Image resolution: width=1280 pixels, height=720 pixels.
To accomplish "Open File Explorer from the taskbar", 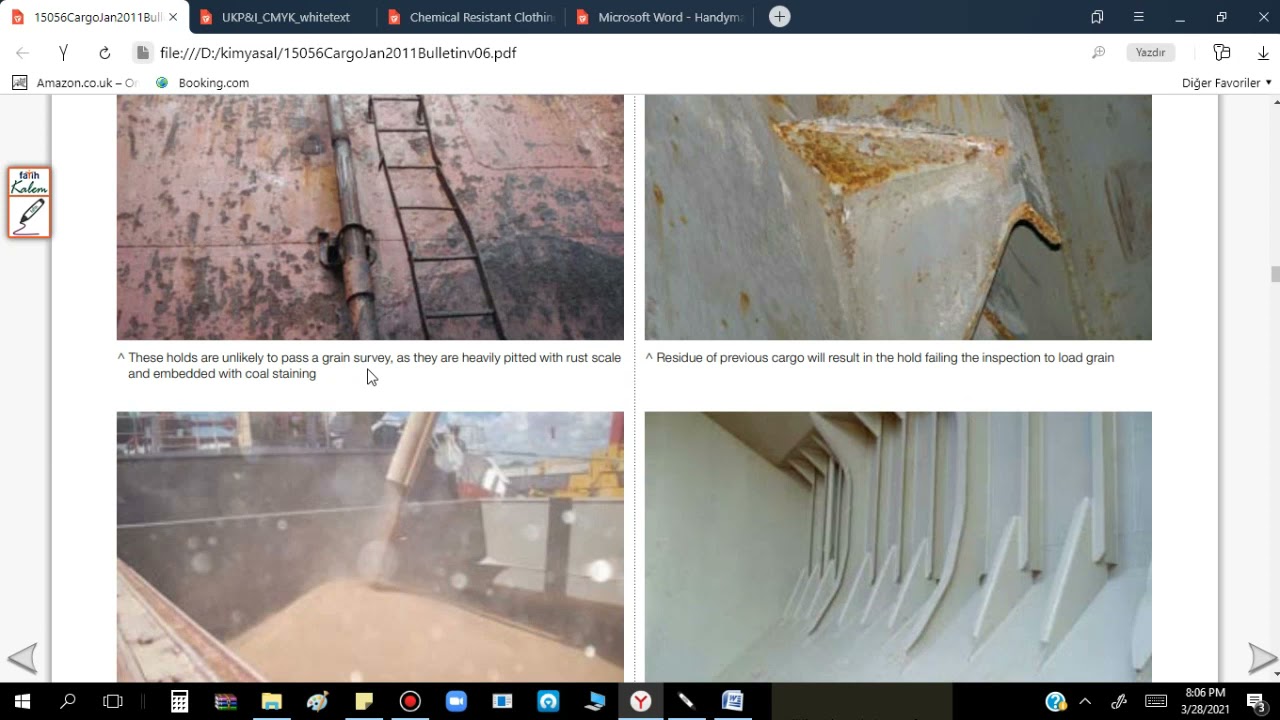I will [271, 701].
